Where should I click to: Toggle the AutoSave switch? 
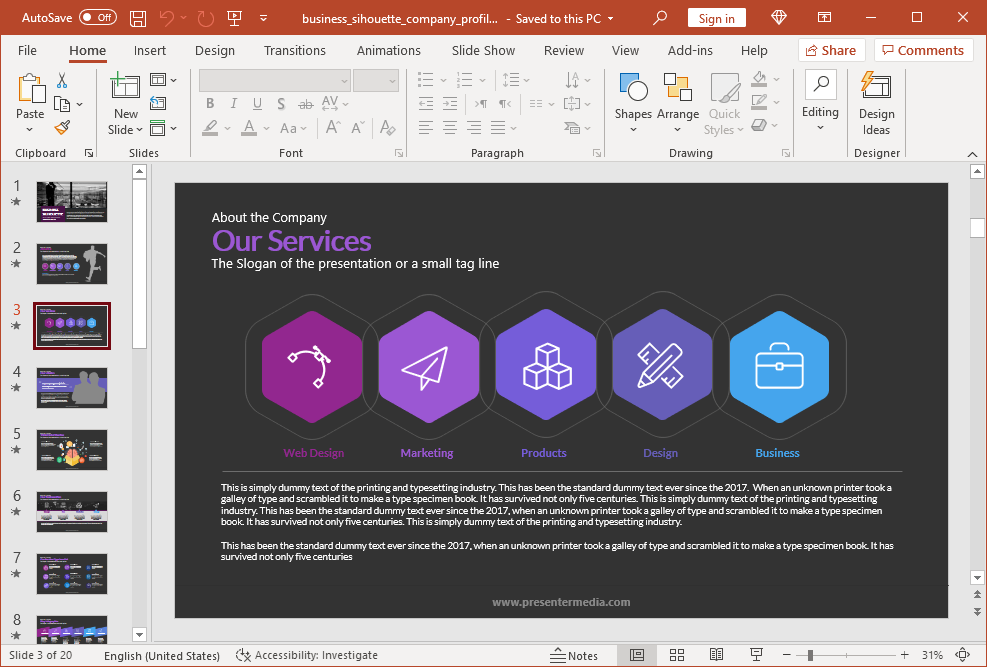tap(97, 18)
